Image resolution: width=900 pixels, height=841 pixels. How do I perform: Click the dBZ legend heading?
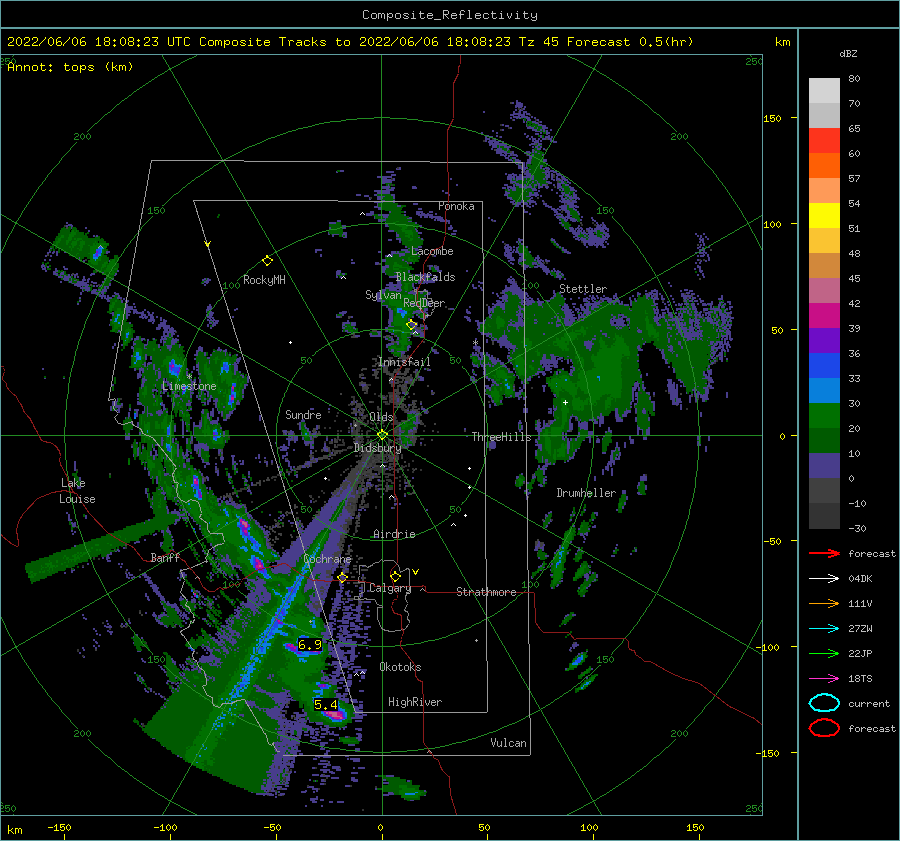click(848, 54)
